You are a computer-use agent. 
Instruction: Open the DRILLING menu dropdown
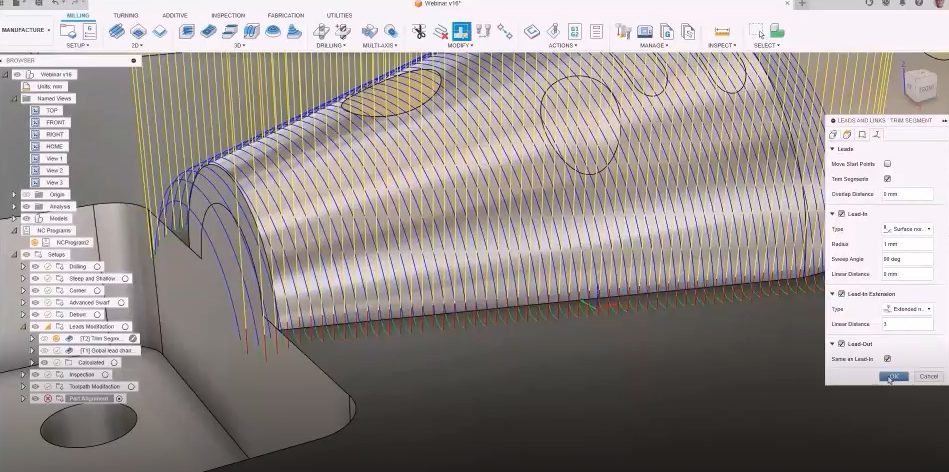(330, 45)
